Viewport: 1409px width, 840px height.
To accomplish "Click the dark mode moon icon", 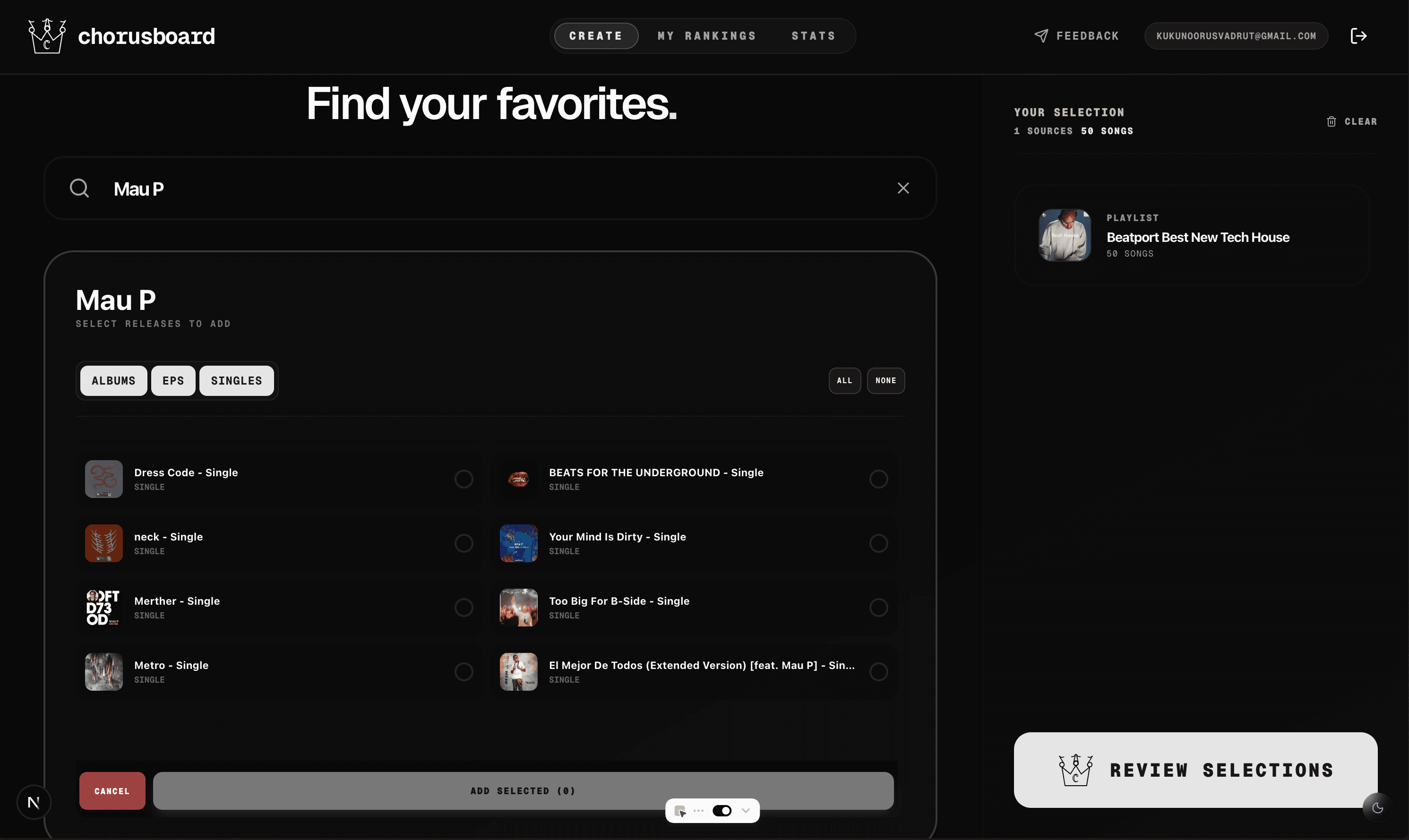I will [1378, 807].
